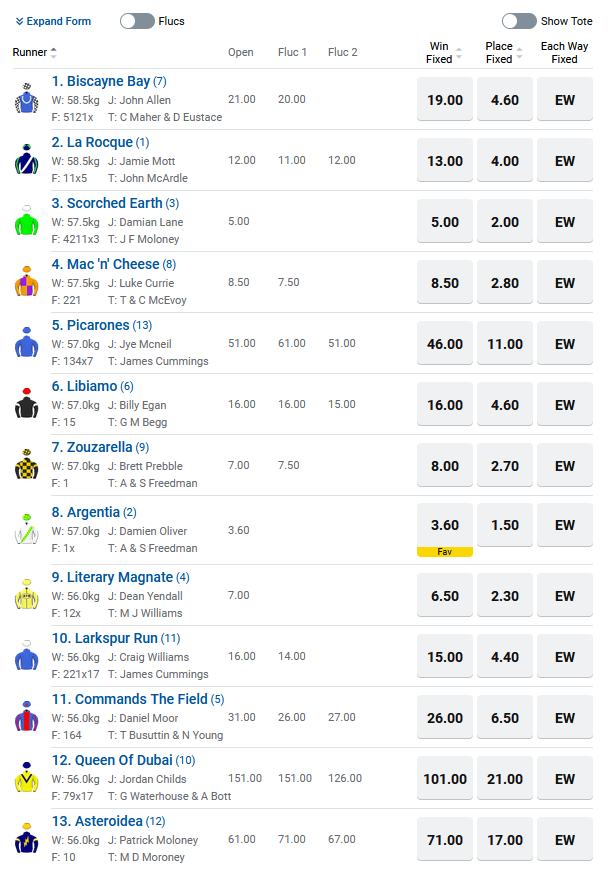The width and height of the screenshot is (608, 870).
Task: Click Scorched Earth's green silks icon
Action: [x=26, y=221]
